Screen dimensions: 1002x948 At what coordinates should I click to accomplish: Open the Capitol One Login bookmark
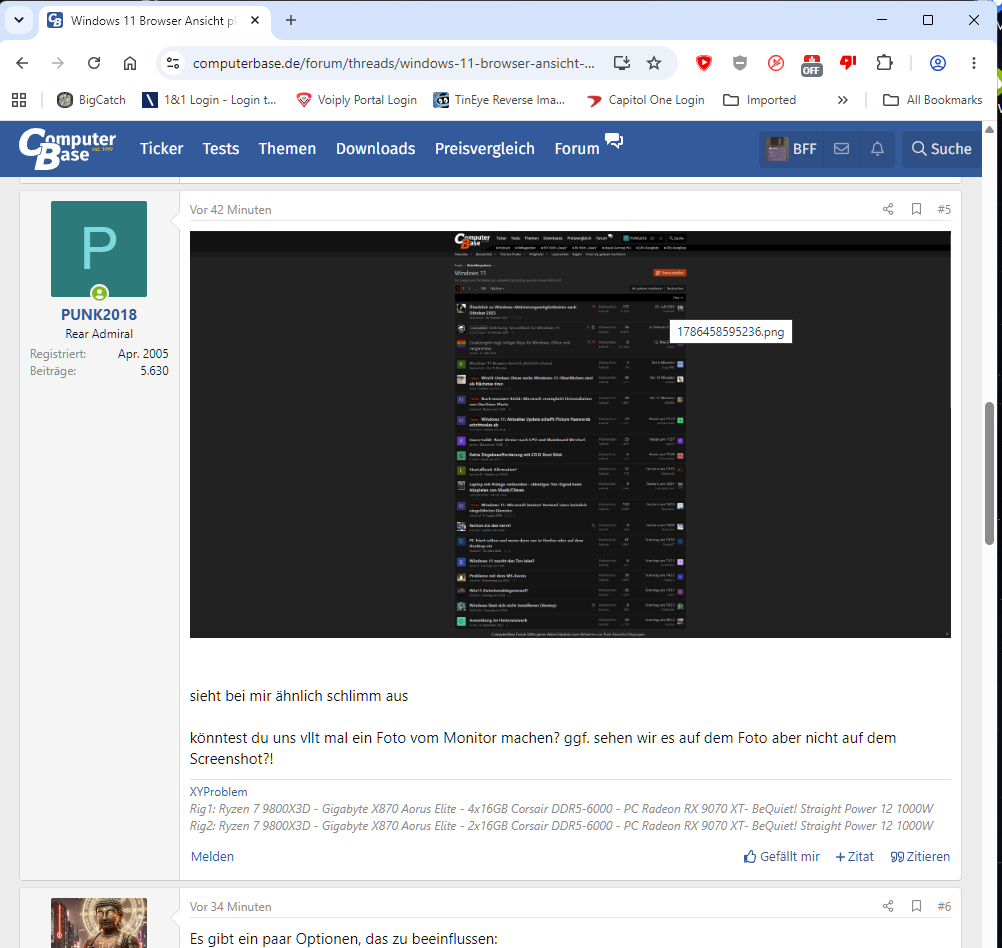tap(645, 100)
